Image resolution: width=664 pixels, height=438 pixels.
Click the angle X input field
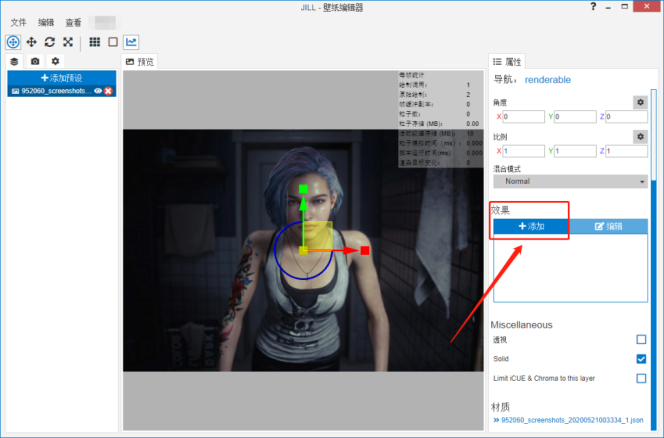pyautogui.click(x=523, y=116)
